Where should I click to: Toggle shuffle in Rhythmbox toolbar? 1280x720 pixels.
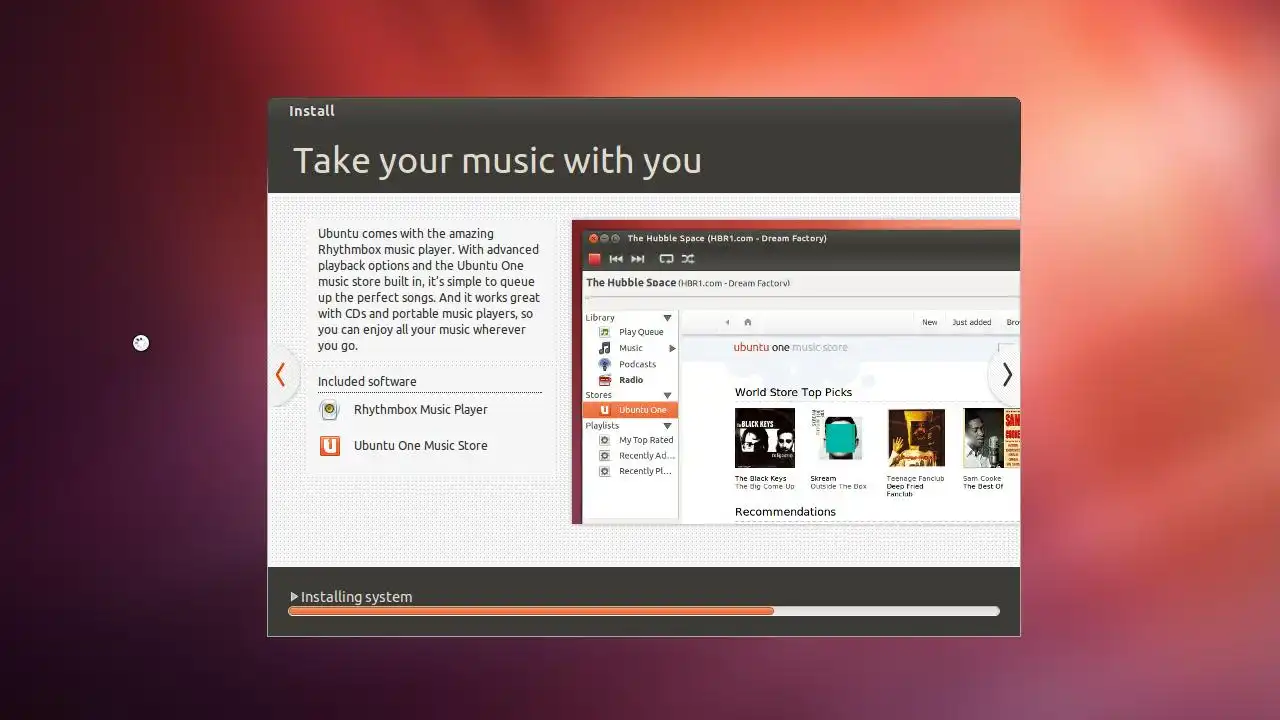coord(688,259)
